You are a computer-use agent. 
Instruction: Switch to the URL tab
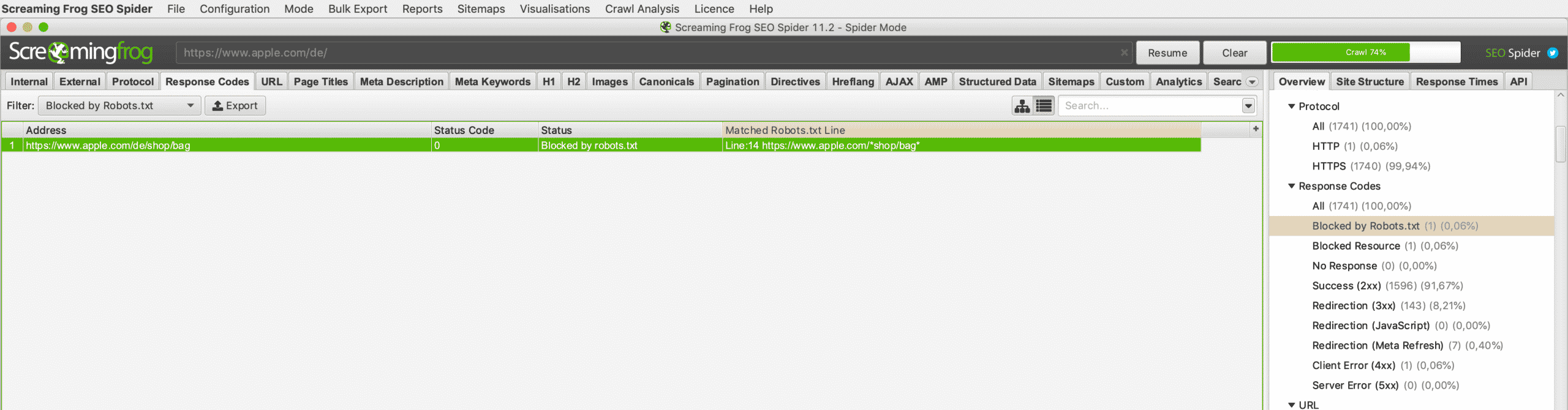tap(271, 81)
